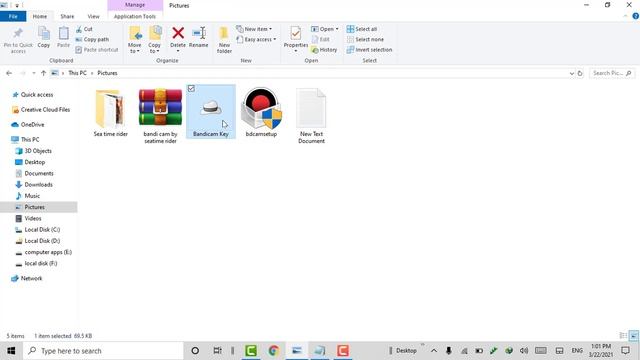Screen dimensions: 640x360
Task: Expand address bar history dropdown
Action: tap(571, 73)
